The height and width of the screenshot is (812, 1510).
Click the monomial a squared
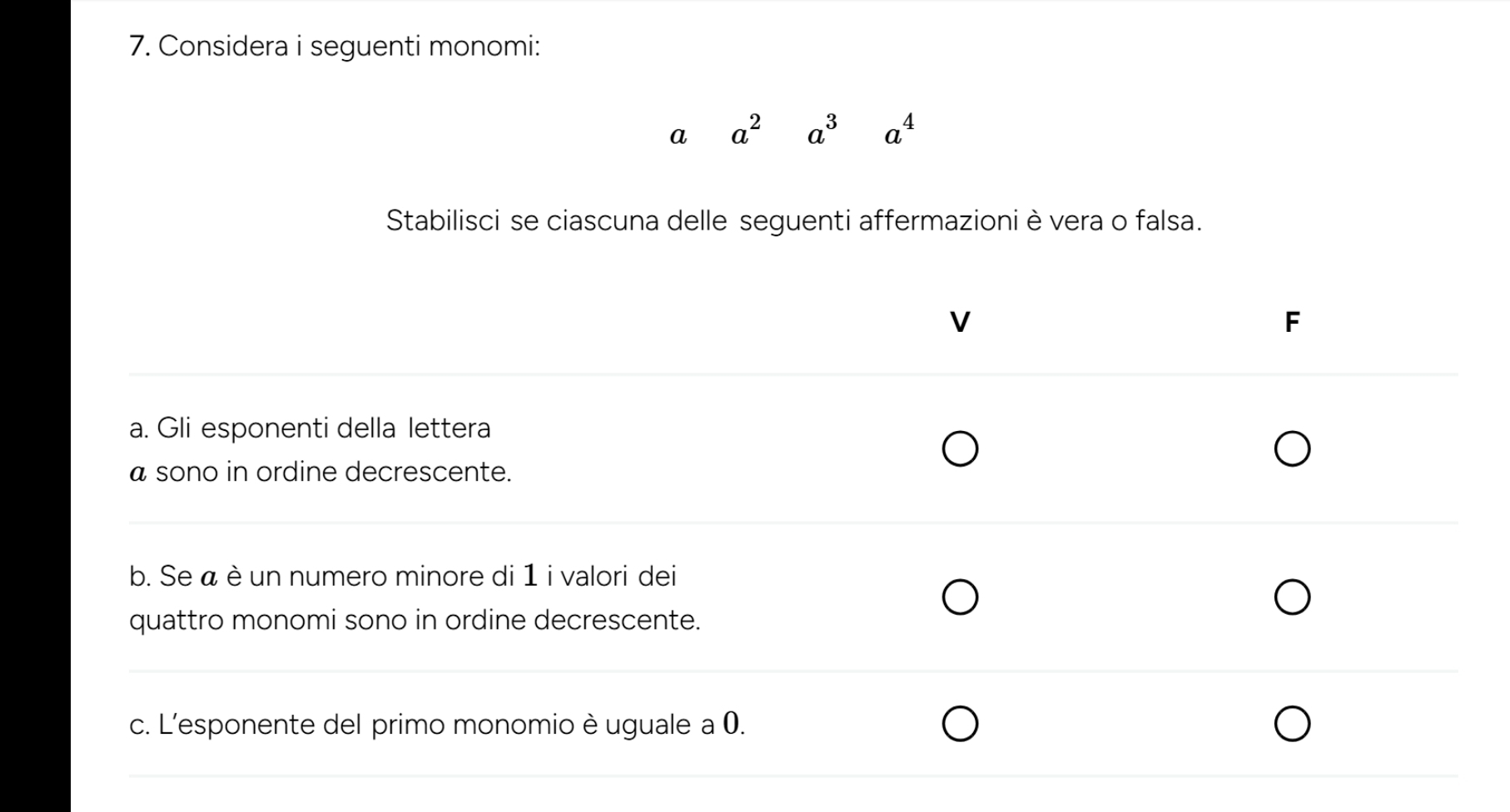point(745,131)
